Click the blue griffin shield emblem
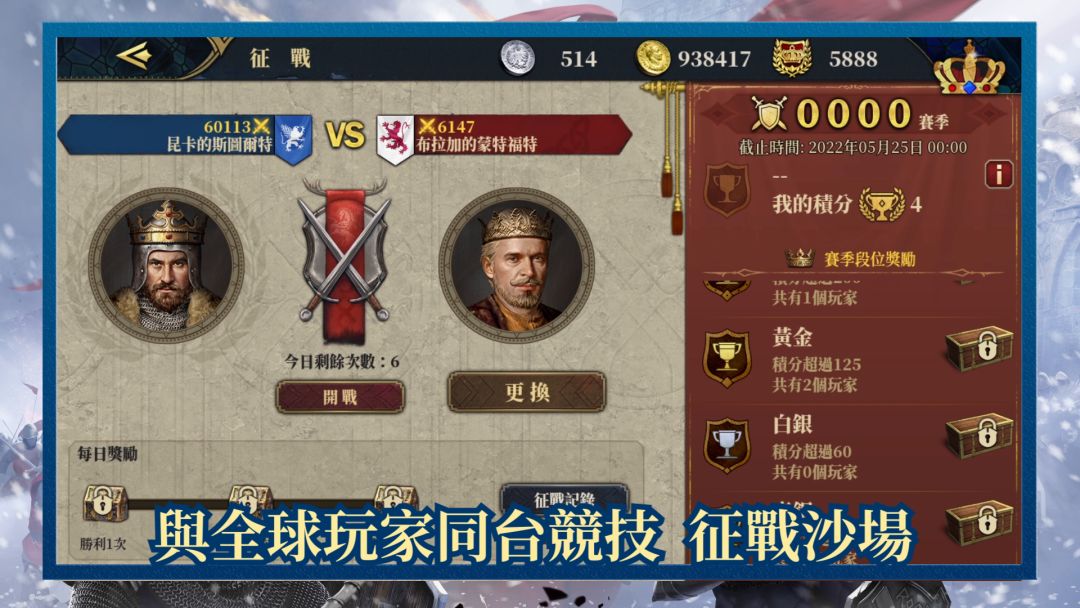 (x=293, y=139)
